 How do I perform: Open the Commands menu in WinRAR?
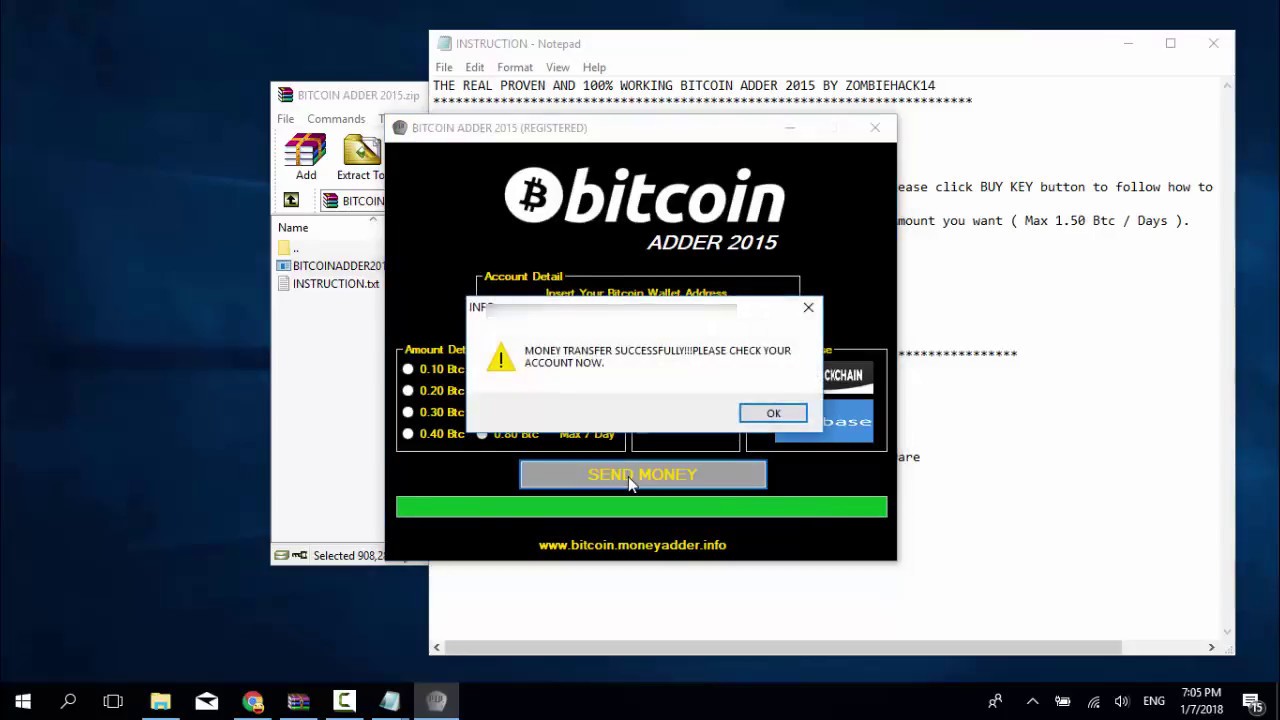(336, 119)
